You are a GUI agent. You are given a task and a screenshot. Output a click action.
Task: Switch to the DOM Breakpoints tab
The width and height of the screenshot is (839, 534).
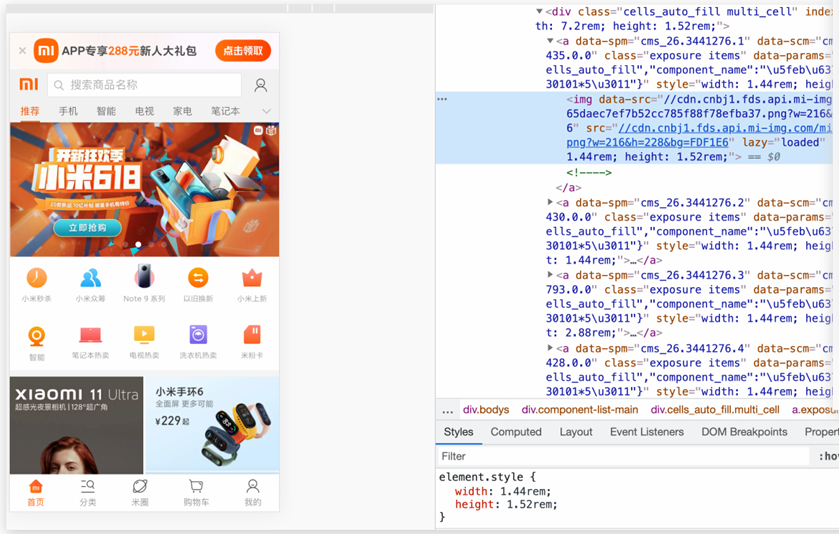(744, 432)
